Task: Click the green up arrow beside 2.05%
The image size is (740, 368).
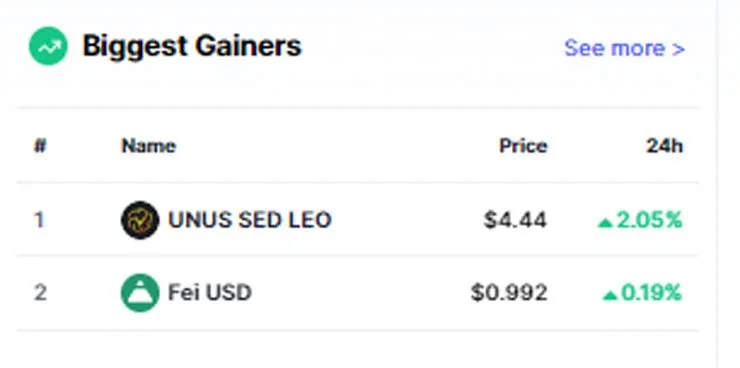Action: pyautogui.click(x=605, y=223)
